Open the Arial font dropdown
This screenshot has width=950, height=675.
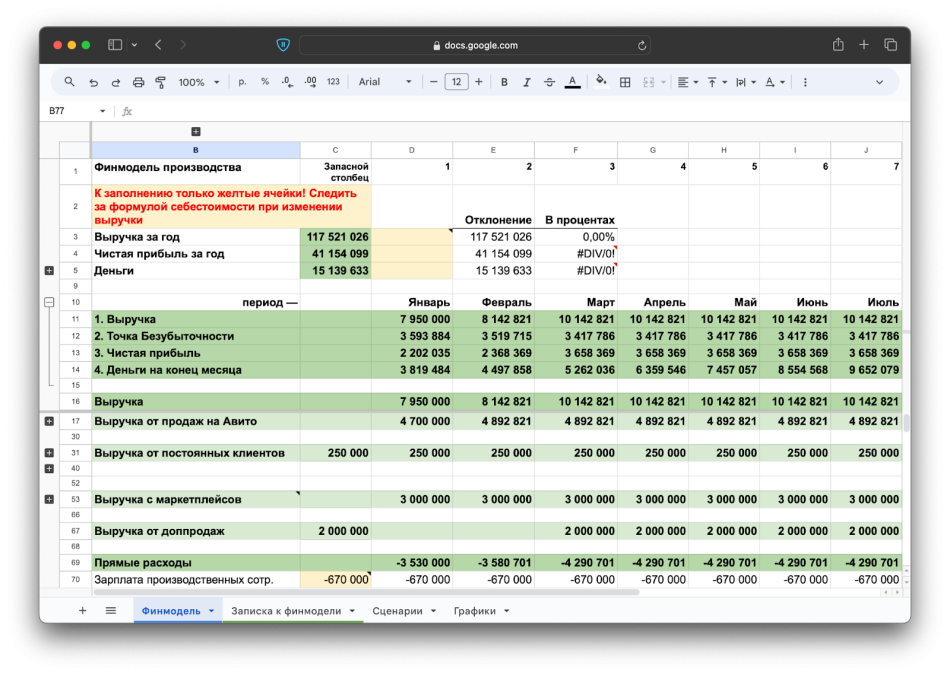coord(385,82)
